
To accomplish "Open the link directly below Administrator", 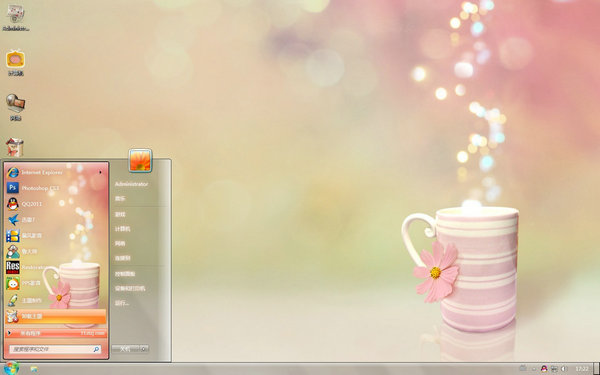I will pyautogui.click(x=120, y=199).
